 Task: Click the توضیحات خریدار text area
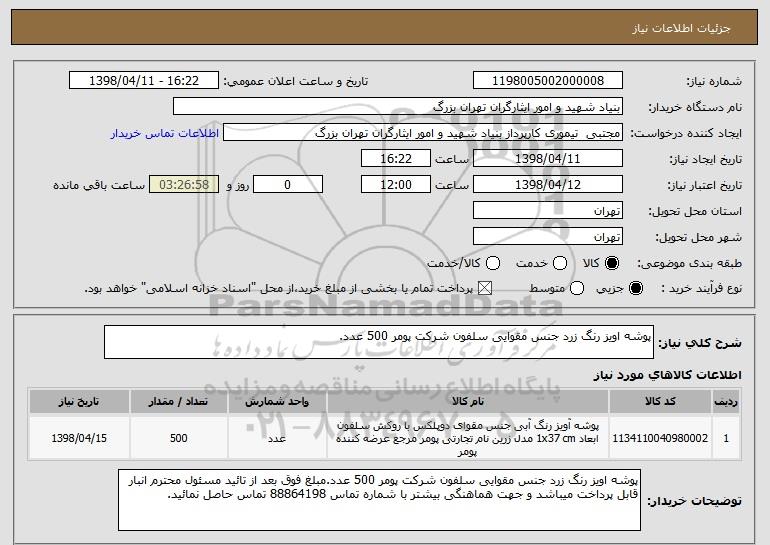point(379,500)
